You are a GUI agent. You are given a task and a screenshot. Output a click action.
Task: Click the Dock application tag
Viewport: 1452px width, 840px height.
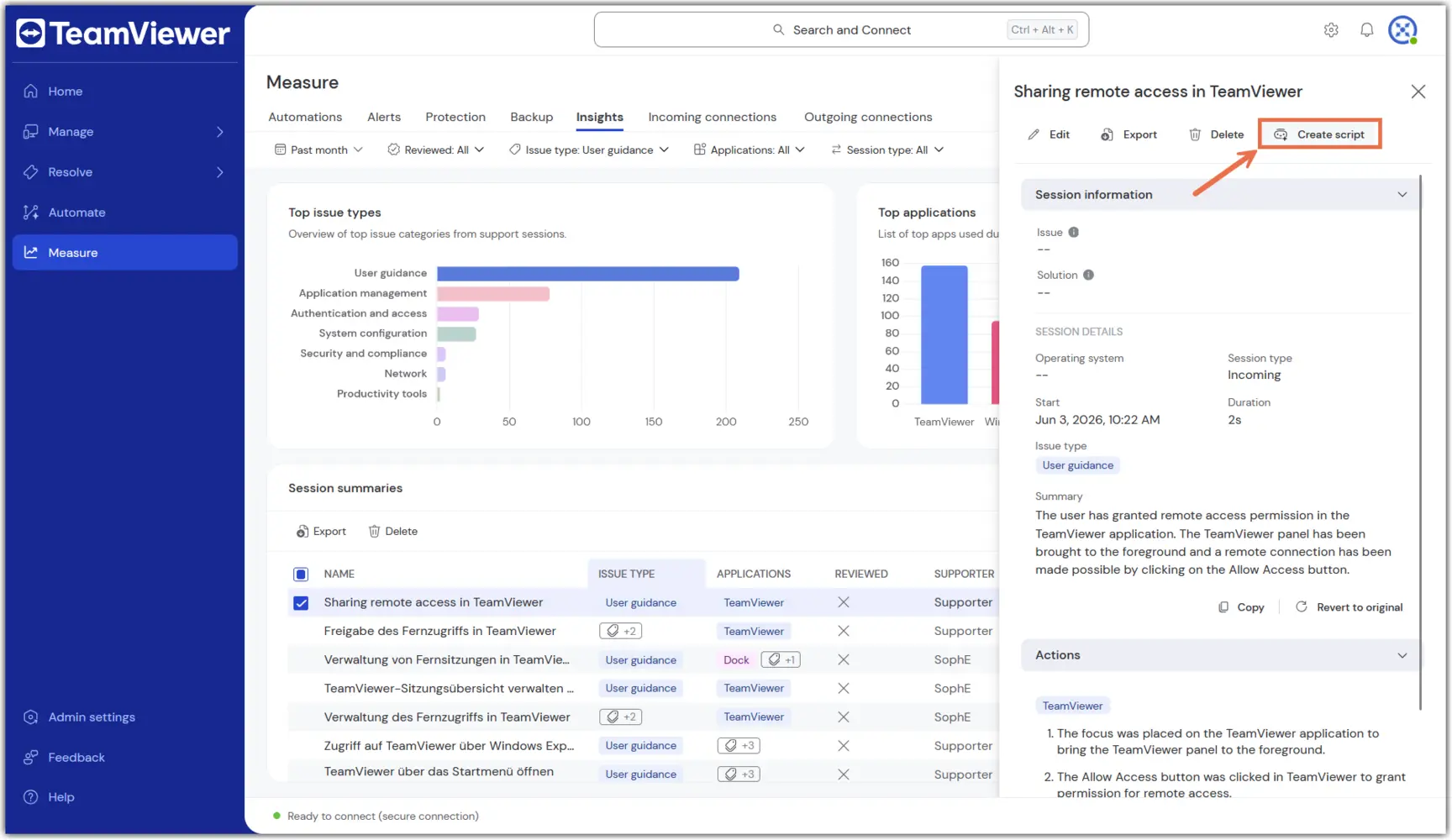click(736, 660)
